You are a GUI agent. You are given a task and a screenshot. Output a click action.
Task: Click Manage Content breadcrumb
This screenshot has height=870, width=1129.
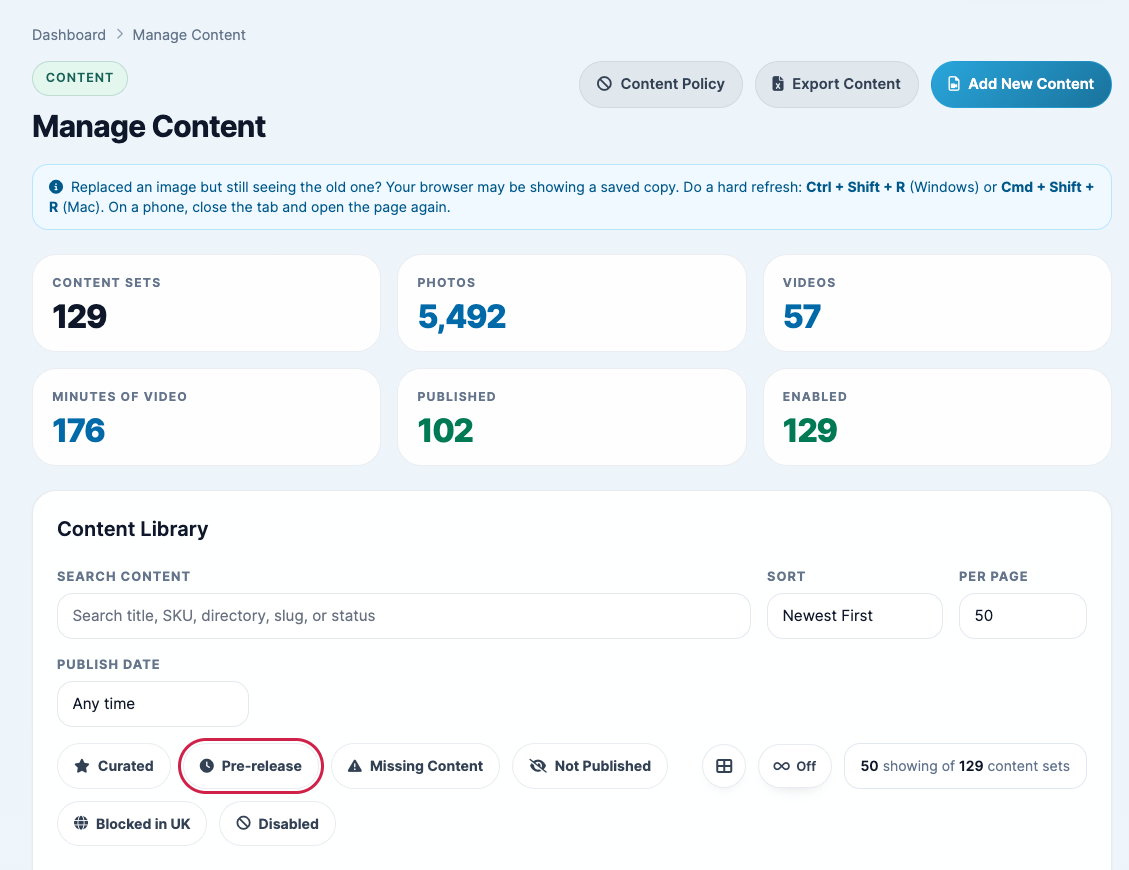[189, 35]
